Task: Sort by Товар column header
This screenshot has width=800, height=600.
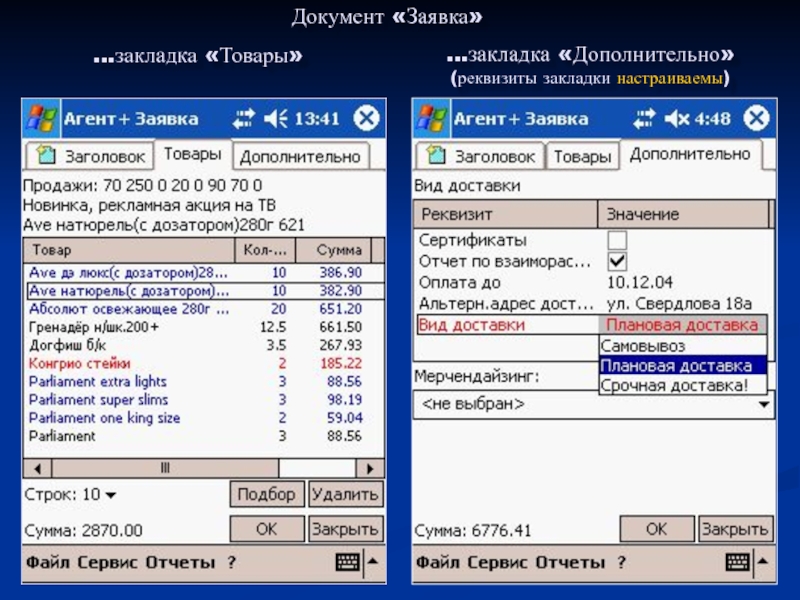Action: click(x=129, y=250)
